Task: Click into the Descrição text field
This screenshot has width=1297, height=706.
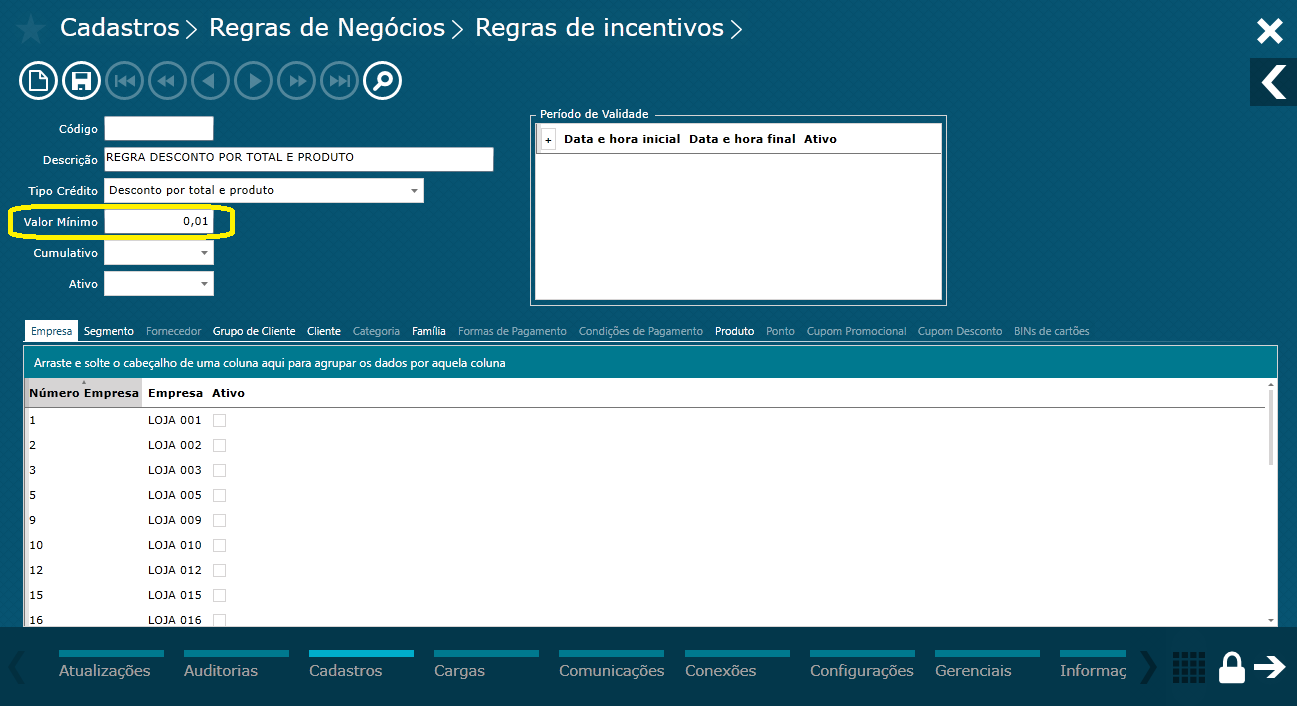Action: pyautogui.click(x=299, y=159)
